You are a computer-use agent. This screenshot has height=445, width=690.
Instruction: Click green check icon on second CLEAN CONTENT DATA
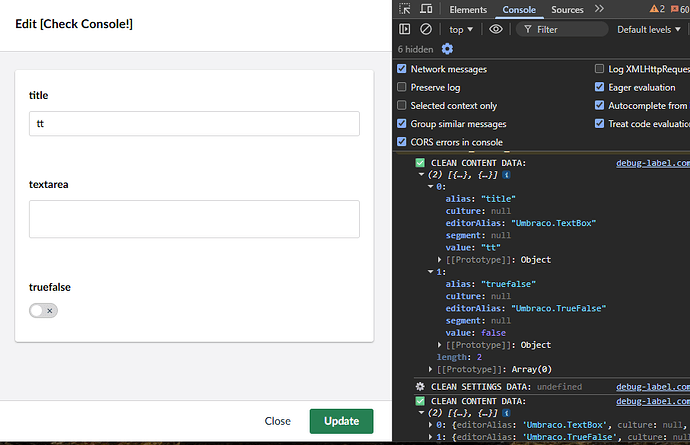(x=420, y=401)
